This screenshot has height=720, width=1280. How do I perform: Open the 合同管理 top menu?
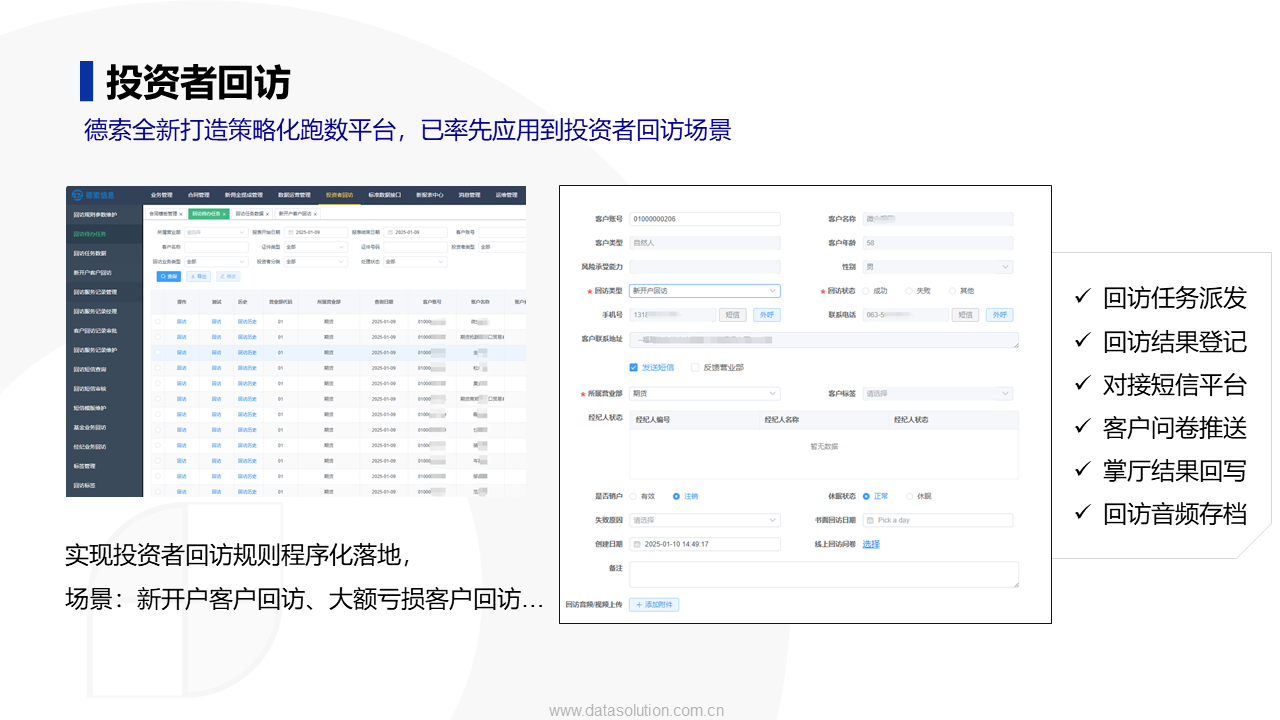point(199,195)
